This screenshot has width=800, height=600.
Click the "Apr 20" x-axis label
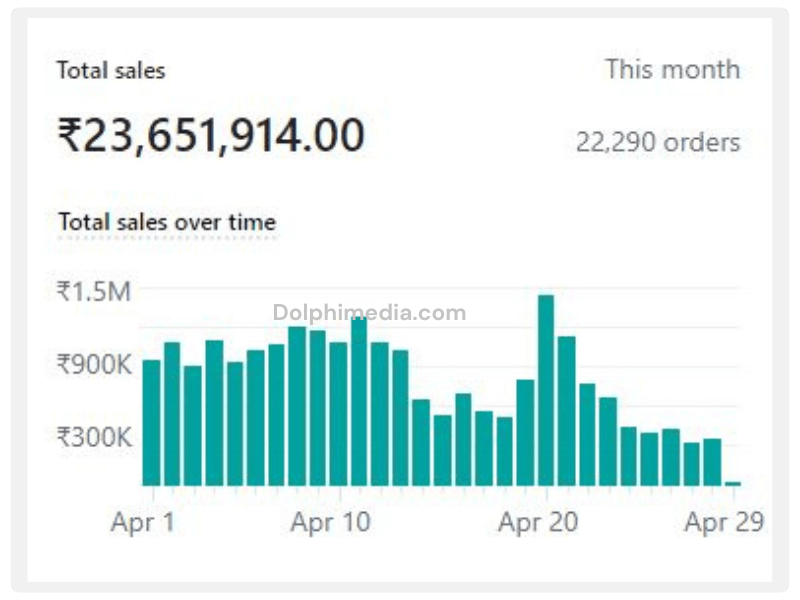coord(538,522)
